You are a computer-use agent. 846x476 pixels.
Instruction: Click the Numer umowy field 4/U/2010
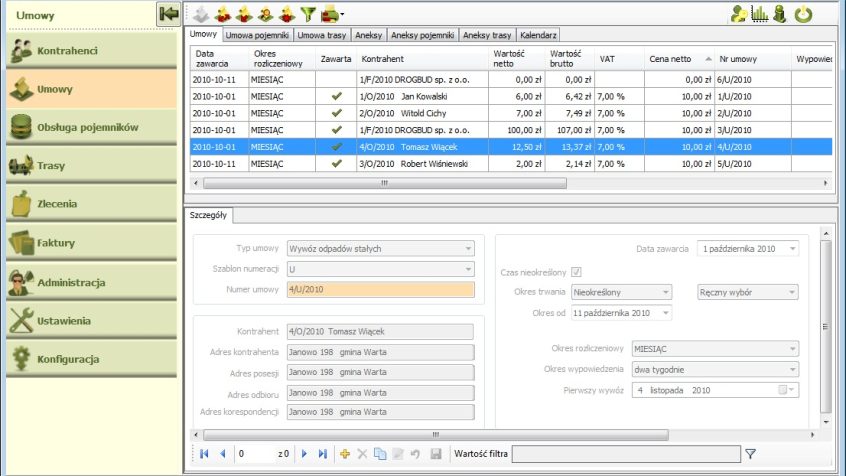pyautogui.click(x=380, y=289)
